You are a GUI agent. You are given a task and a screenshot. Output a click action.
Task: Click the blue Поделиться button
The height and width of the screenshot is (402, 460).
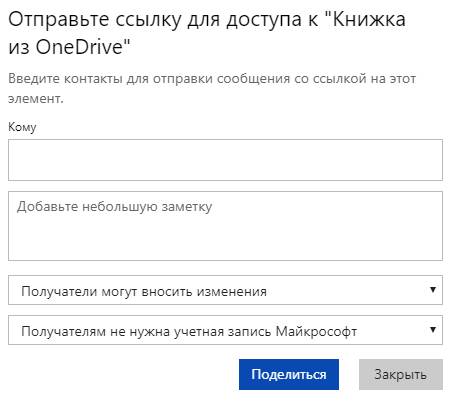[x=289, y=374]
